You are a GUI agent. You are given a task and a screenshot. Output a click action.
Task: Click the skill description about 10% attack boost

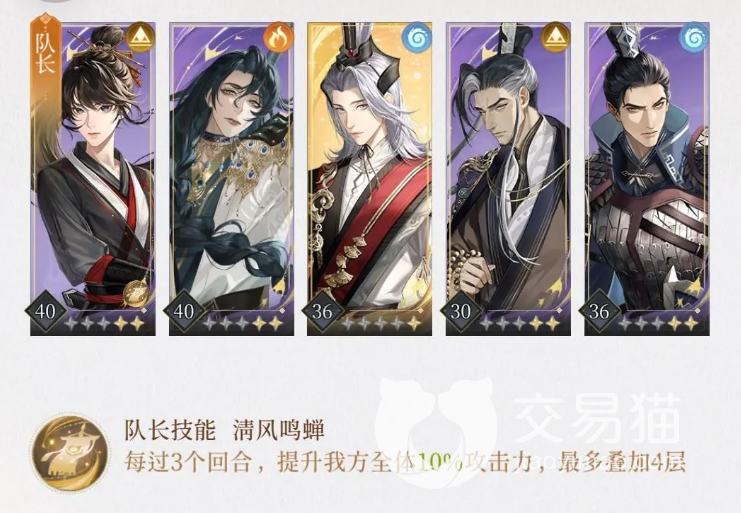(x=405, y=462)
